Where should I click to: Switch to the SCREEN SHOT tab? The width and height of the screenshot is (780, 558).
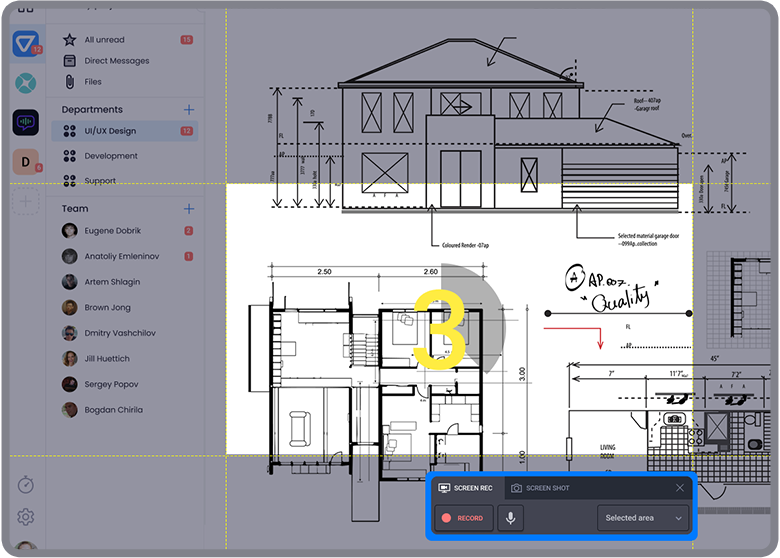point(541,488)
